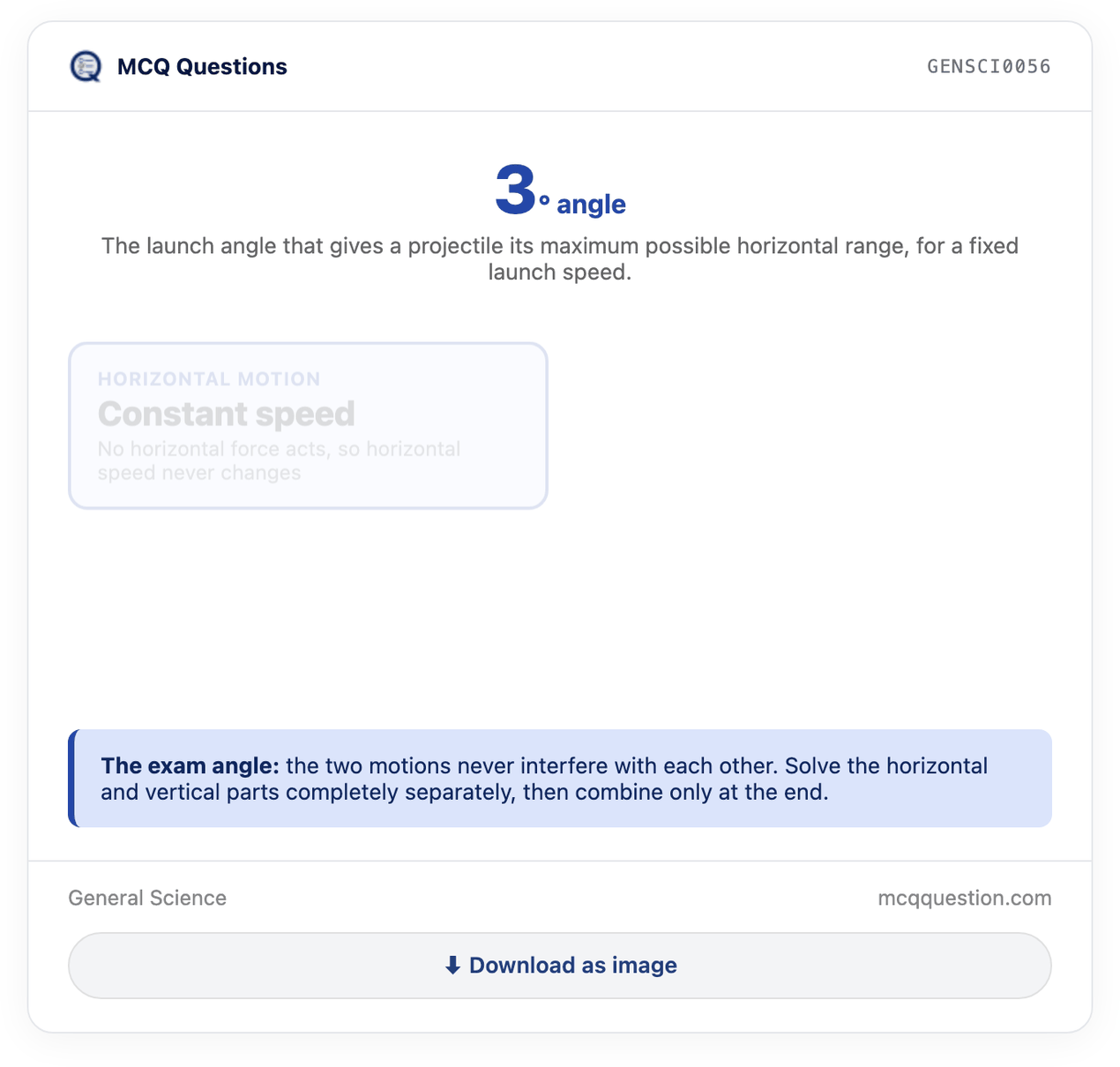
Task: Click the HORIZONTAL MOTION card heading
Action: 209,379
